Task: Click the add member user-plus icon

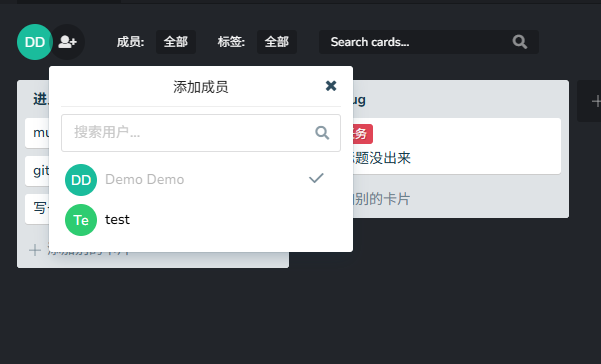Action: (x=67, y=42)
